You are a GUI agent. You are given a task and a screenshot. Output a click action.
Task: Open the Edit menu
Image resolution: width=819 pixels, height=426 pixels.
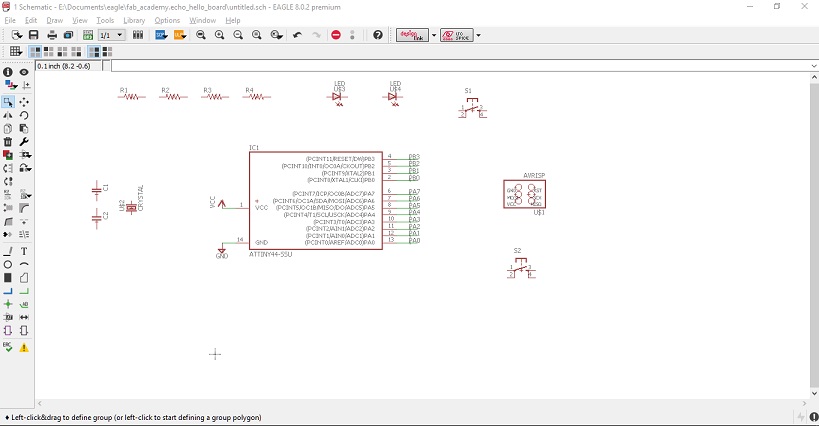31,20
